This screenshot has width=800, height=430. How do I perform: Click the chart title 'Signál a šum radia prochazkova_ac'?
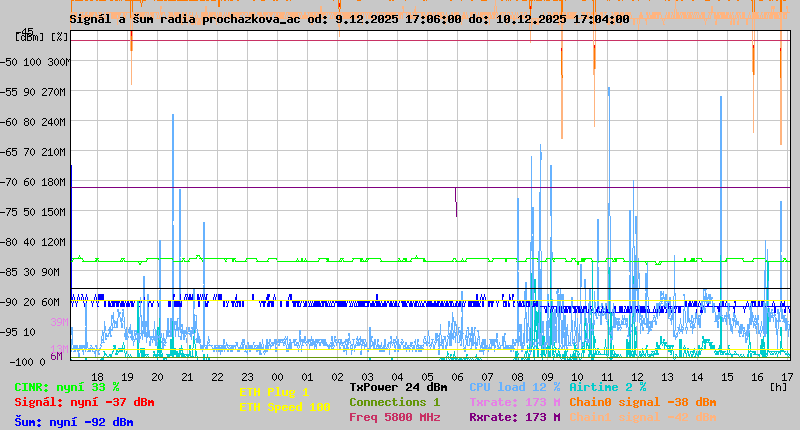[x=185, y=19]
